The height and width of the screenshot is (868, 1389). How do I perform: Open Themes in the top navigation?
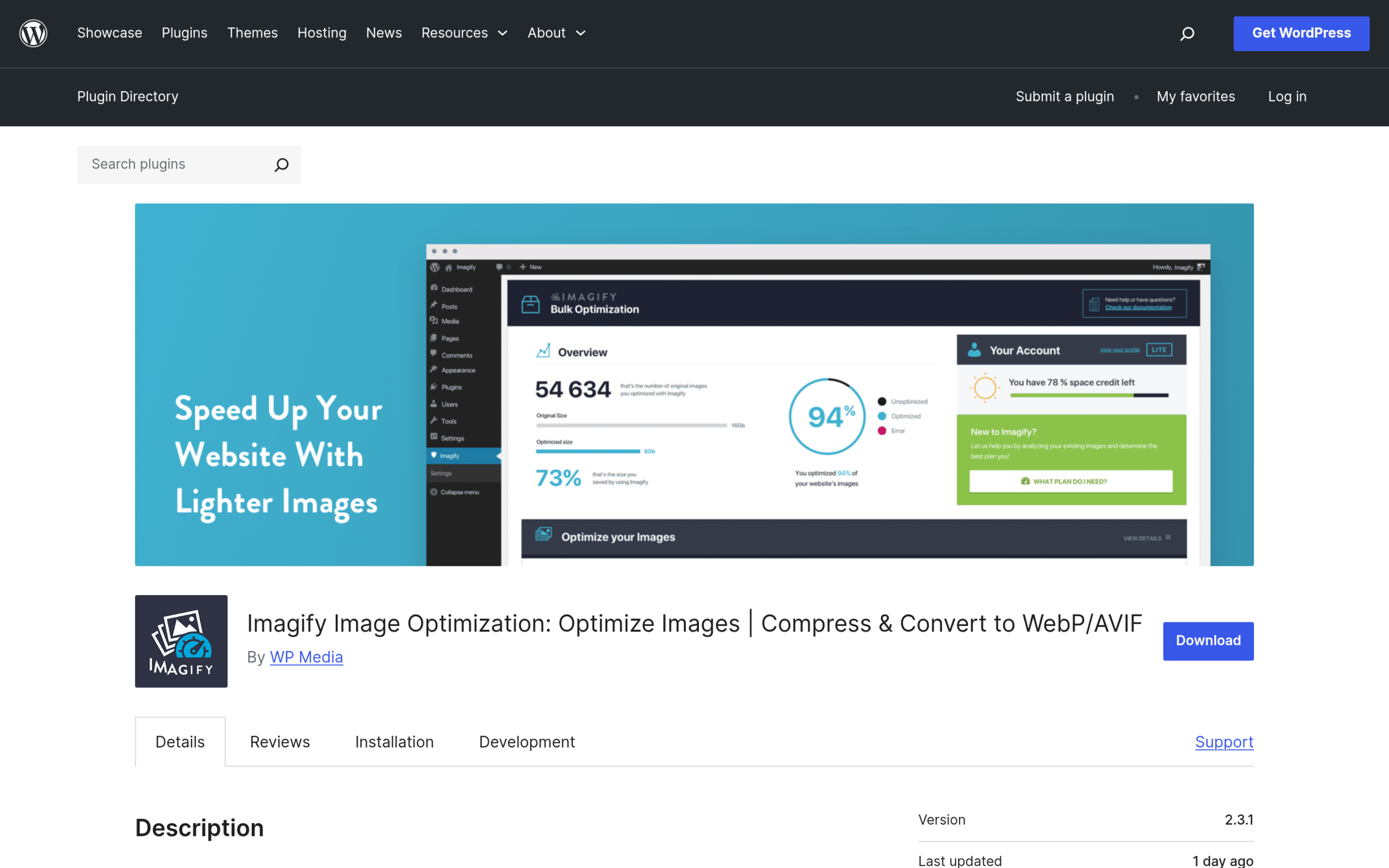pos(252,33)
